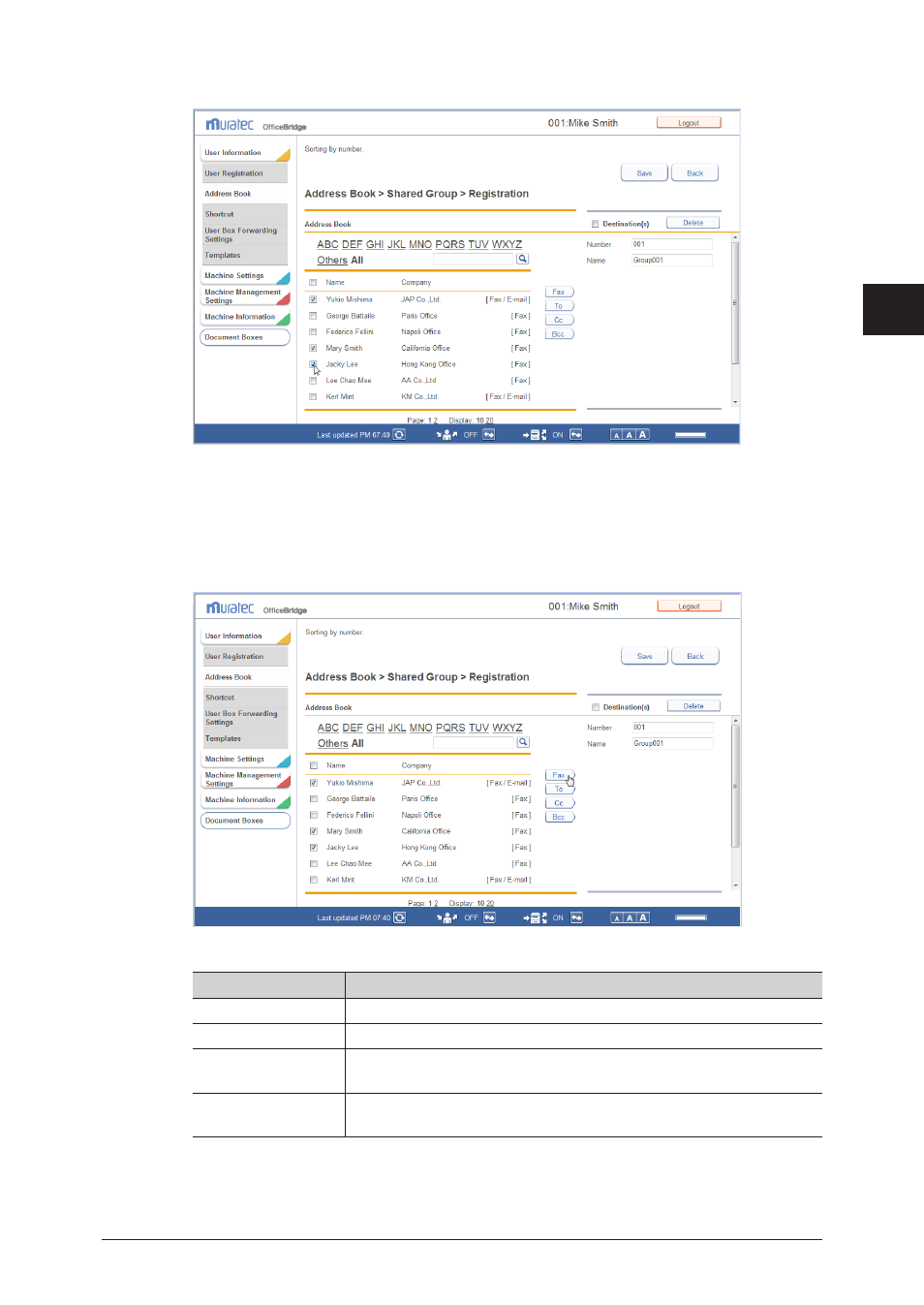Open Shortcut in the second screenshot's sidebar

(245, 698)
